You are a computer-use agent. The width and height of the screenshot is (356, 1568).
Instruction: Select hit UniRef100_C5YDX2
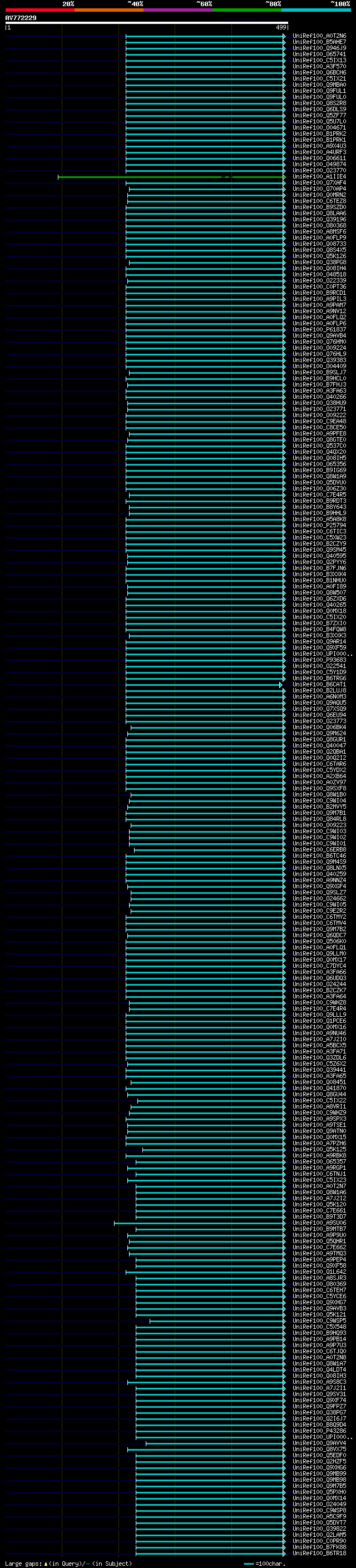(x=319, y=770)
